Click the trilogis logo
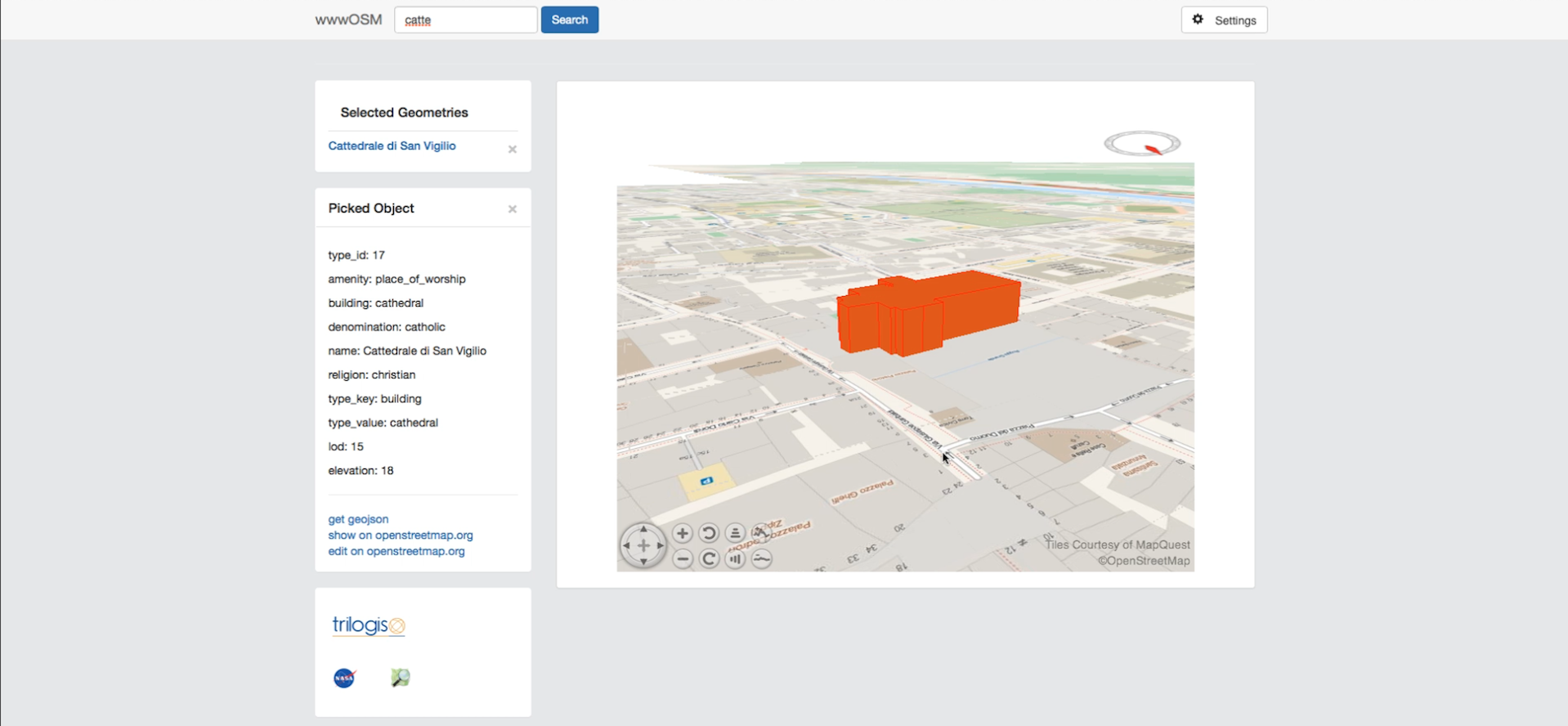The height and width of the screenshot is (726, 1568). (x=369, y=625)
